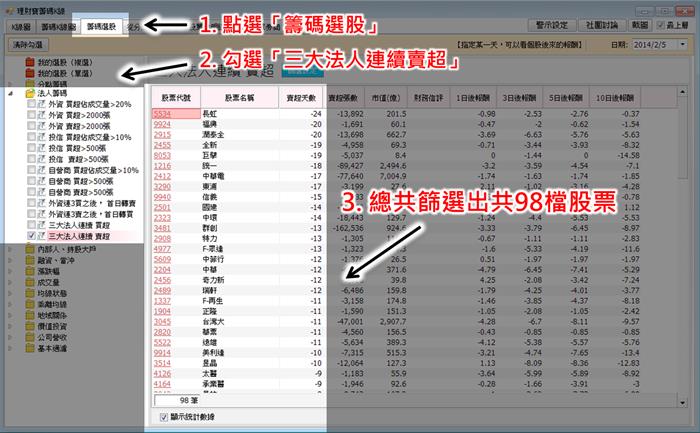The image size is (700, 433).
Task: Click the 截圖 screenshot button
Action: (640, 25)
